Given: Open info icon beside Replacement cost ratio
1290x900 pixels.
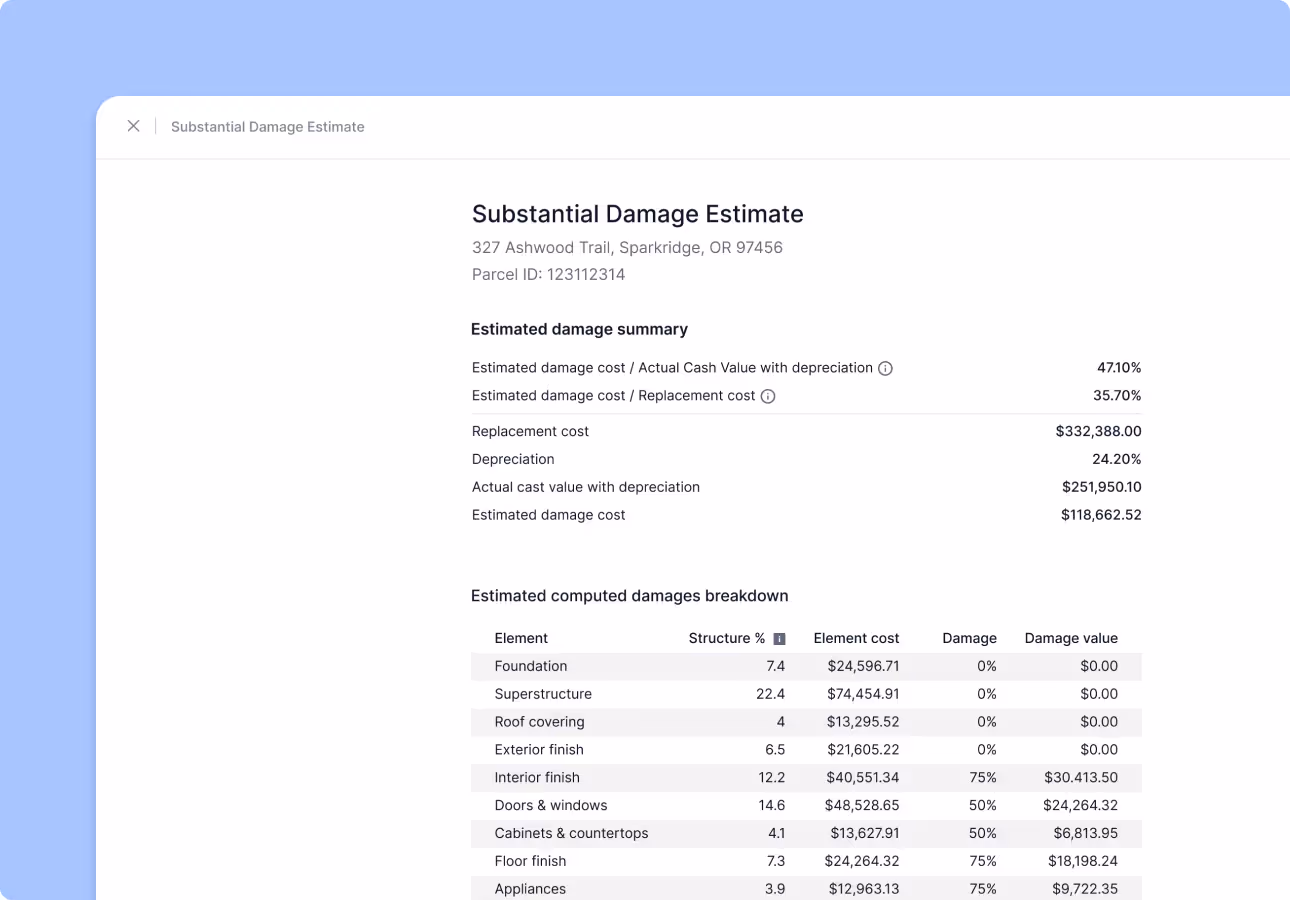Looking at the screenshot, I should [768, 396].
